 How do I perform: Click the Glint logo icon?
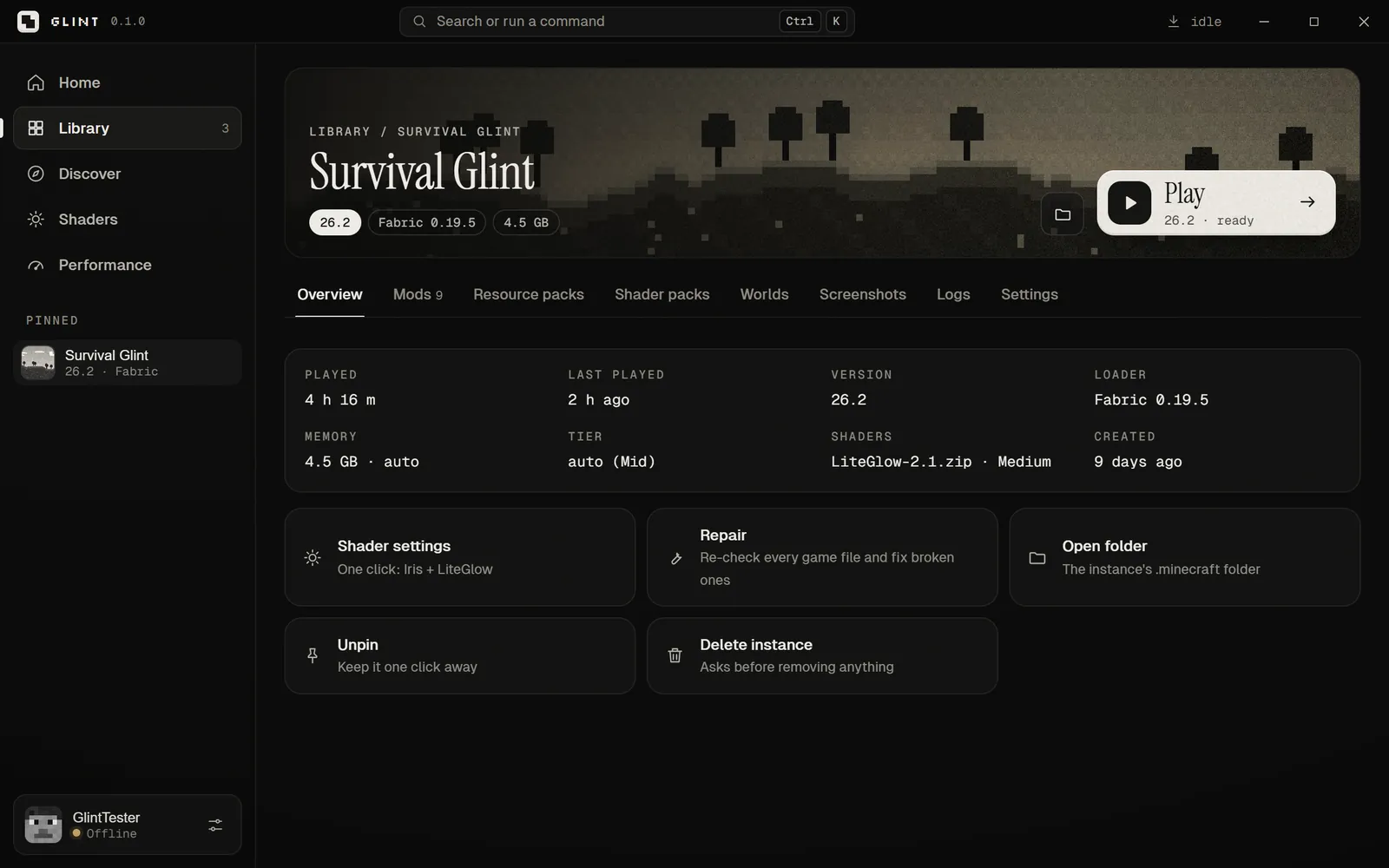pos(28,22)
